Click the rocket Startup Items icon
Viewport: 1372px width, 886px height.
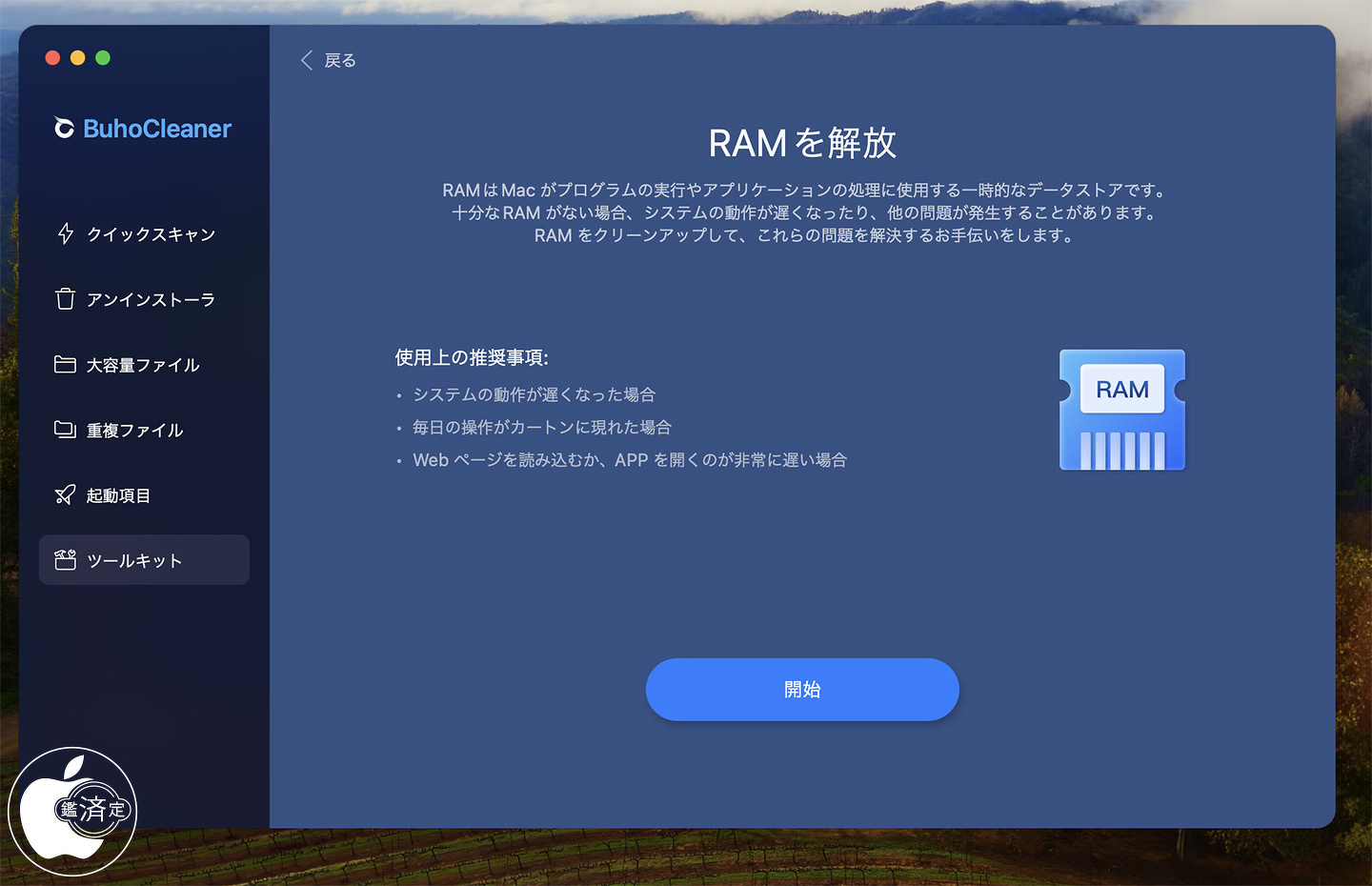pos(65,494)
